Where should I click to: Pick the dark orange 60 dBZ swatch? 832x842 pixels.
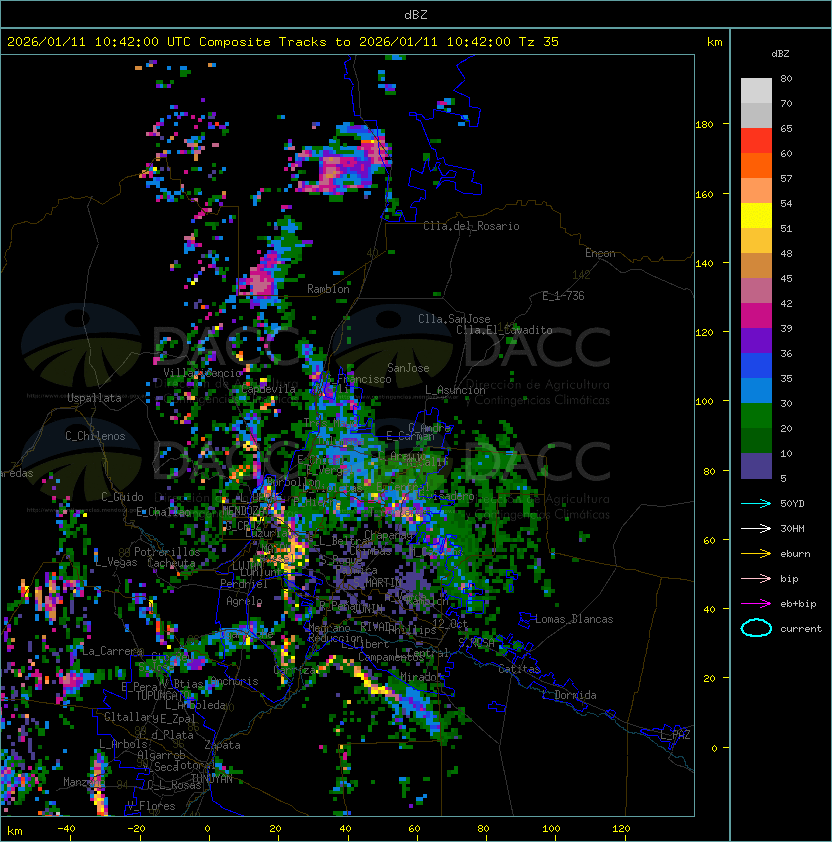(x=756, y=165)
